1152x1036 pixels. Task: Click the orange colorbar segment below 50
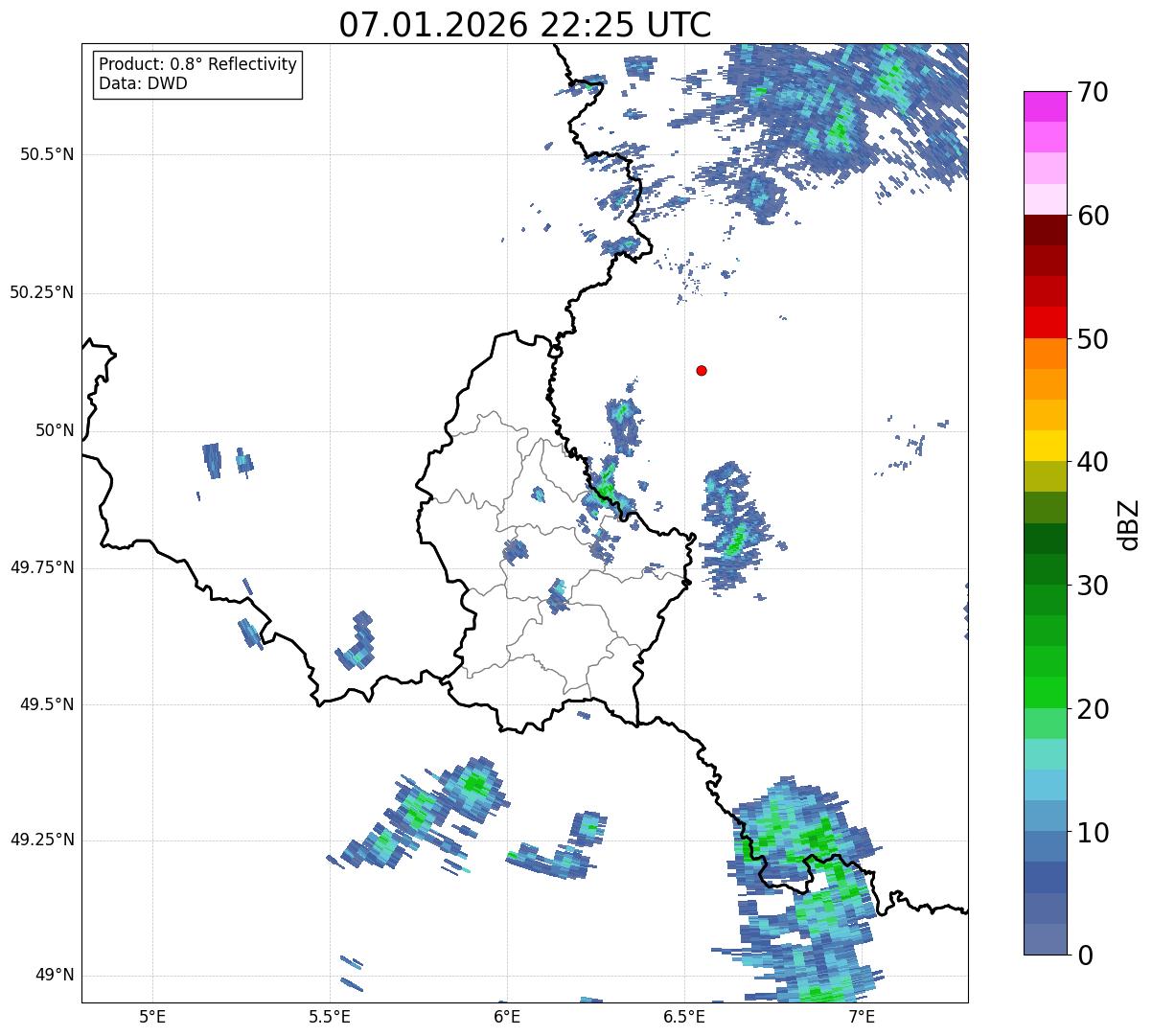[x=1045, y=354]
